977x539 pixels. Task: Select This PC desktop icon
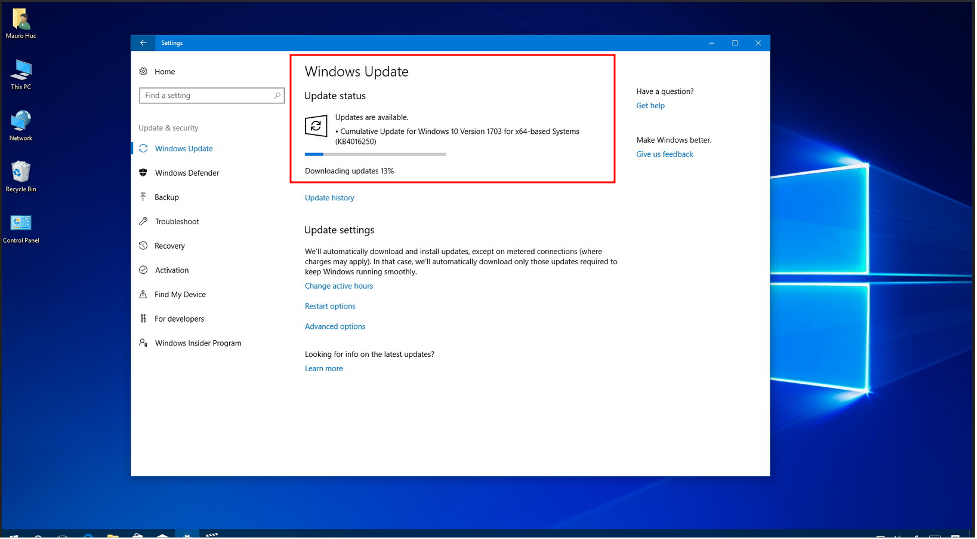click(21, 74)
